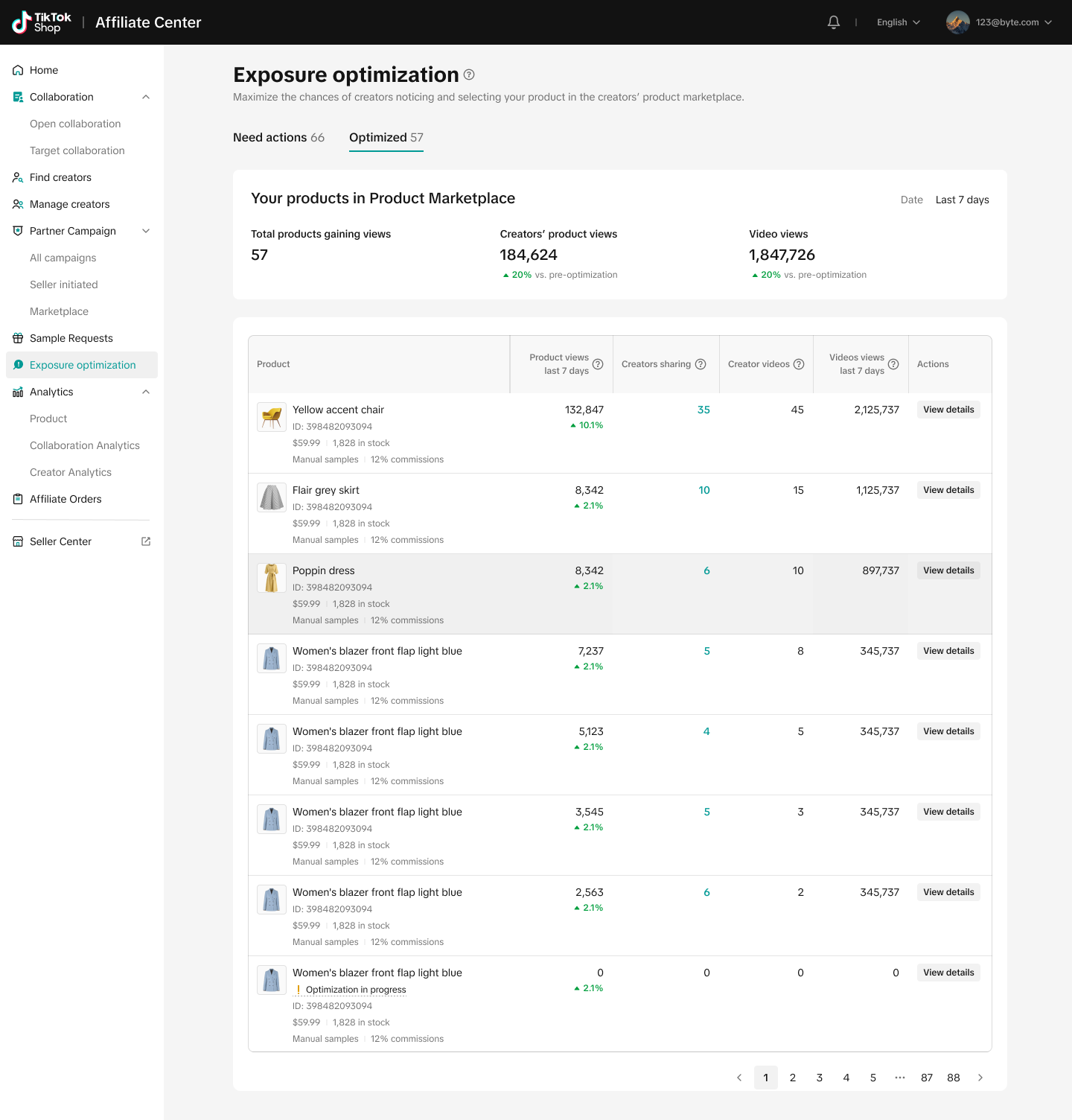Open Sample Requests in the sidebar
Screen dimensions: 1072x1120
[x=71, y=338]
